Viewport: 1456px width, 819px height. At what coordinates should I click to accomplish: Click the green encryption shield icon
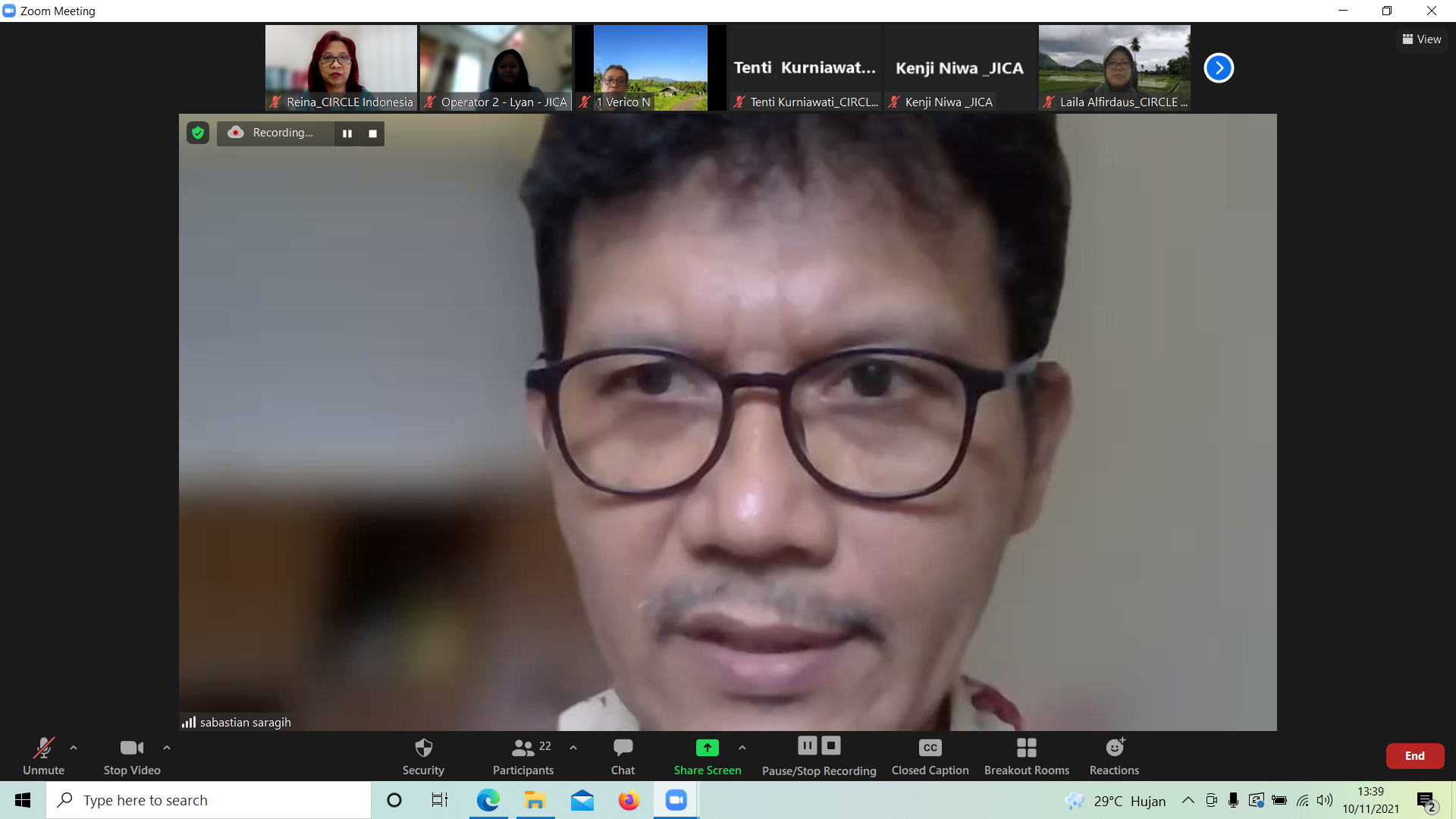coord(198,133)
